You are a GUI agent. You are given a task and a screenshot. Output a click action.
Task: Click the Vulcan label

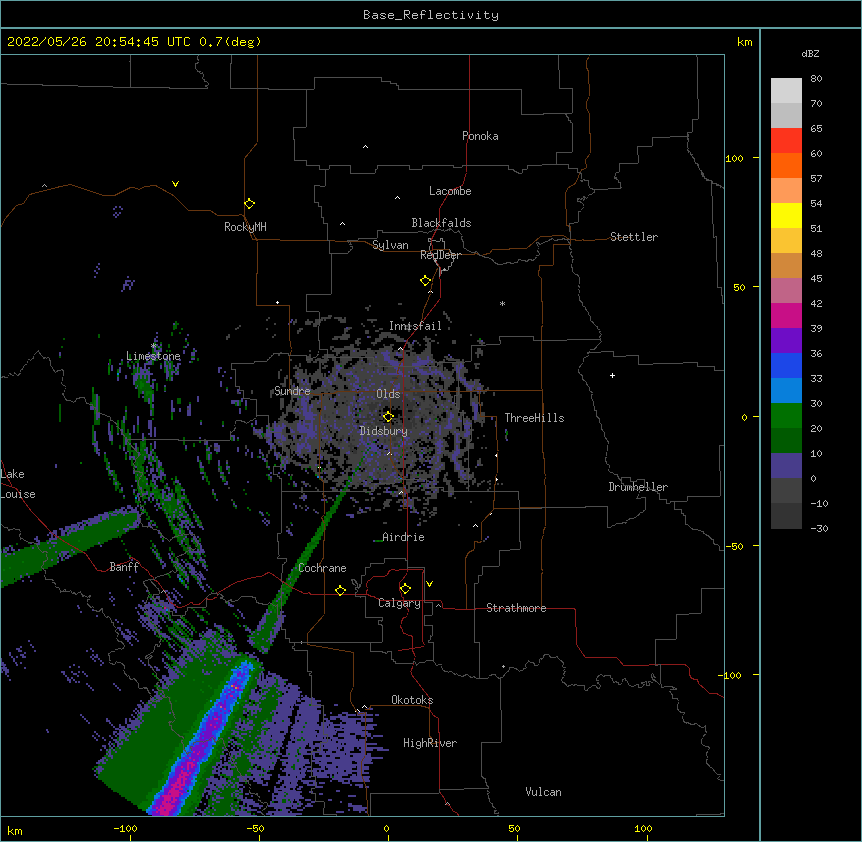click(x=543, y=792)
